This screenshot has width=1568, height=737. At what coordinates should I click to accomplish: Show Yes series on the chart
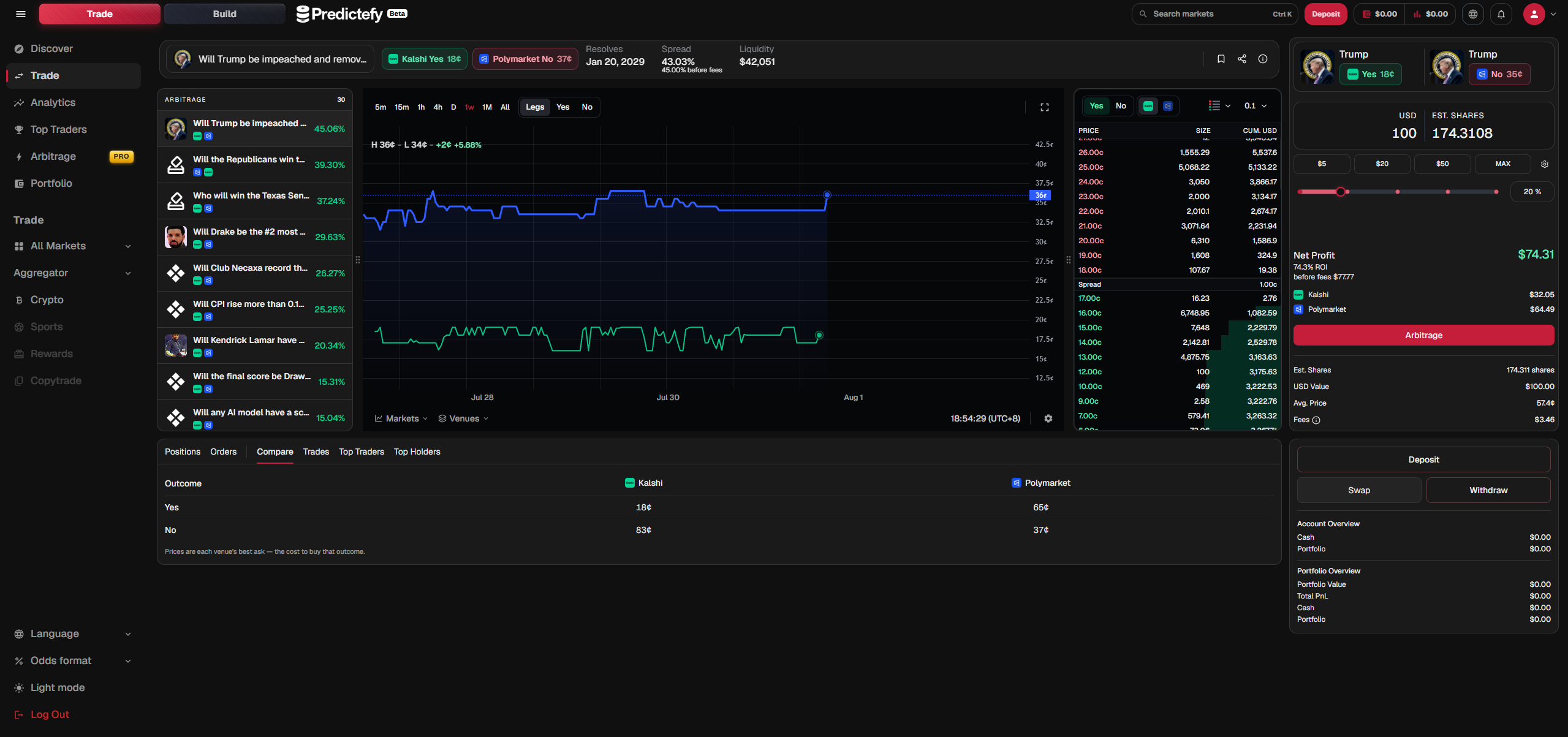click(562, 107)
